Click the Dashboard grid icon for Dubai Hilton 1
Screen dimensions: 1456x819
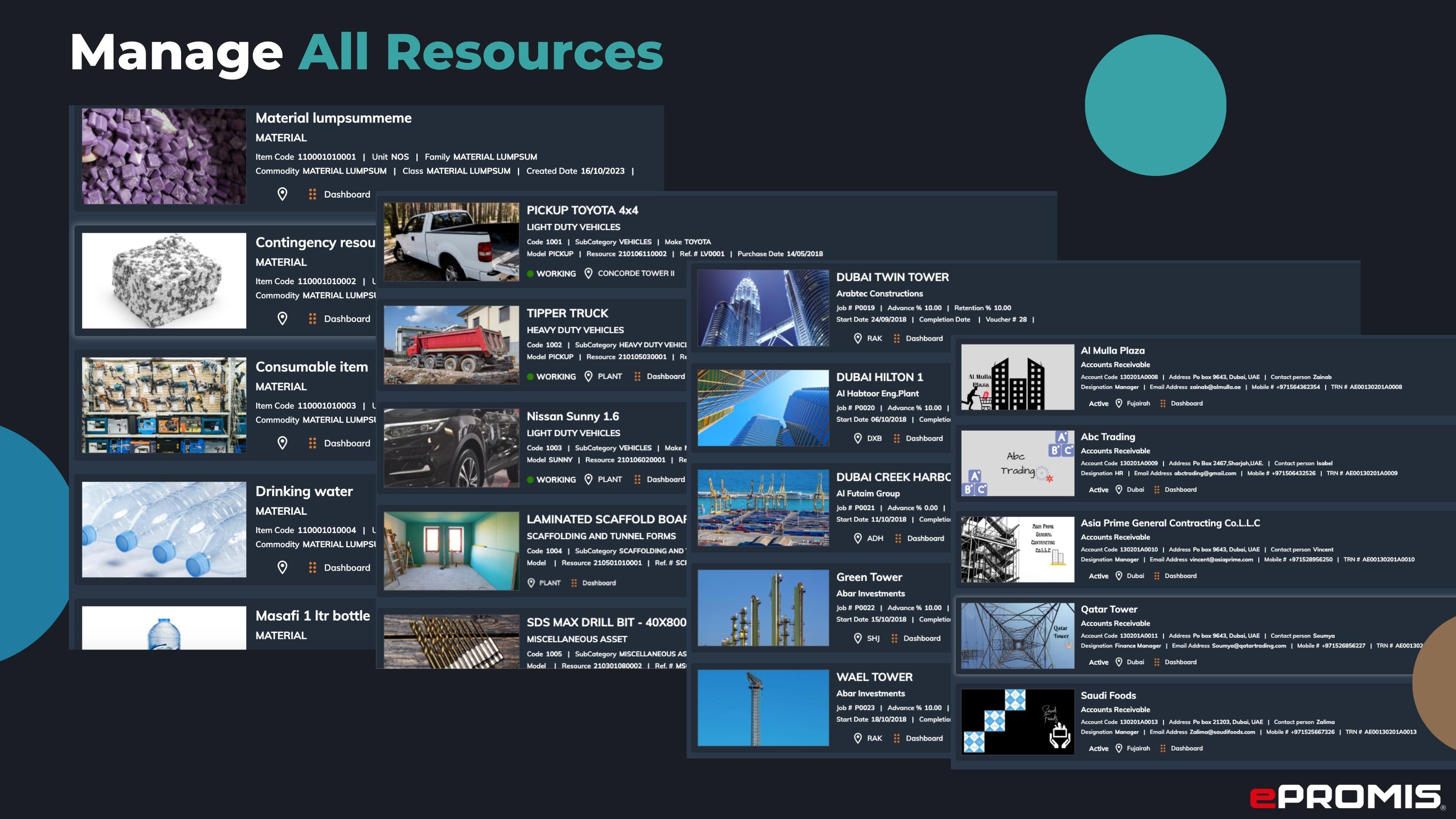897,439
